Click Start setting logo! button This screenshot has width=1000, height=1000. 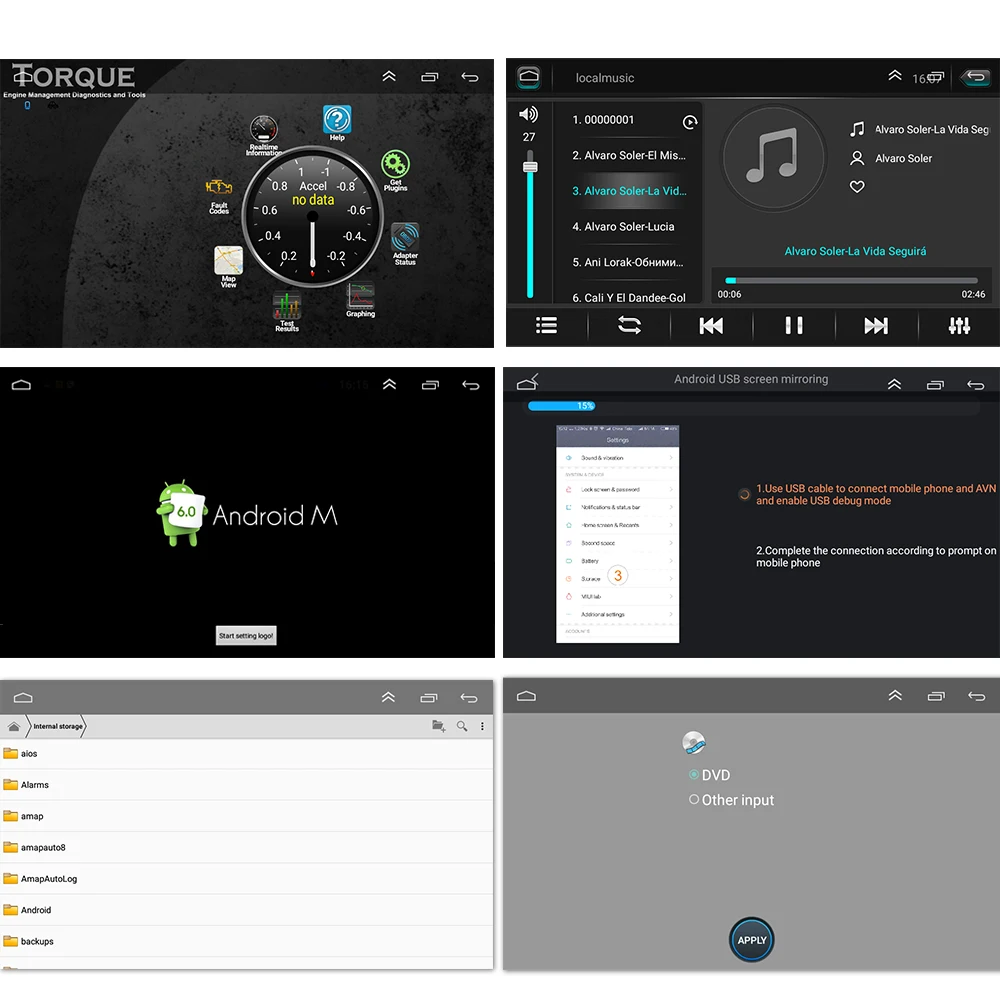point(246,635)
